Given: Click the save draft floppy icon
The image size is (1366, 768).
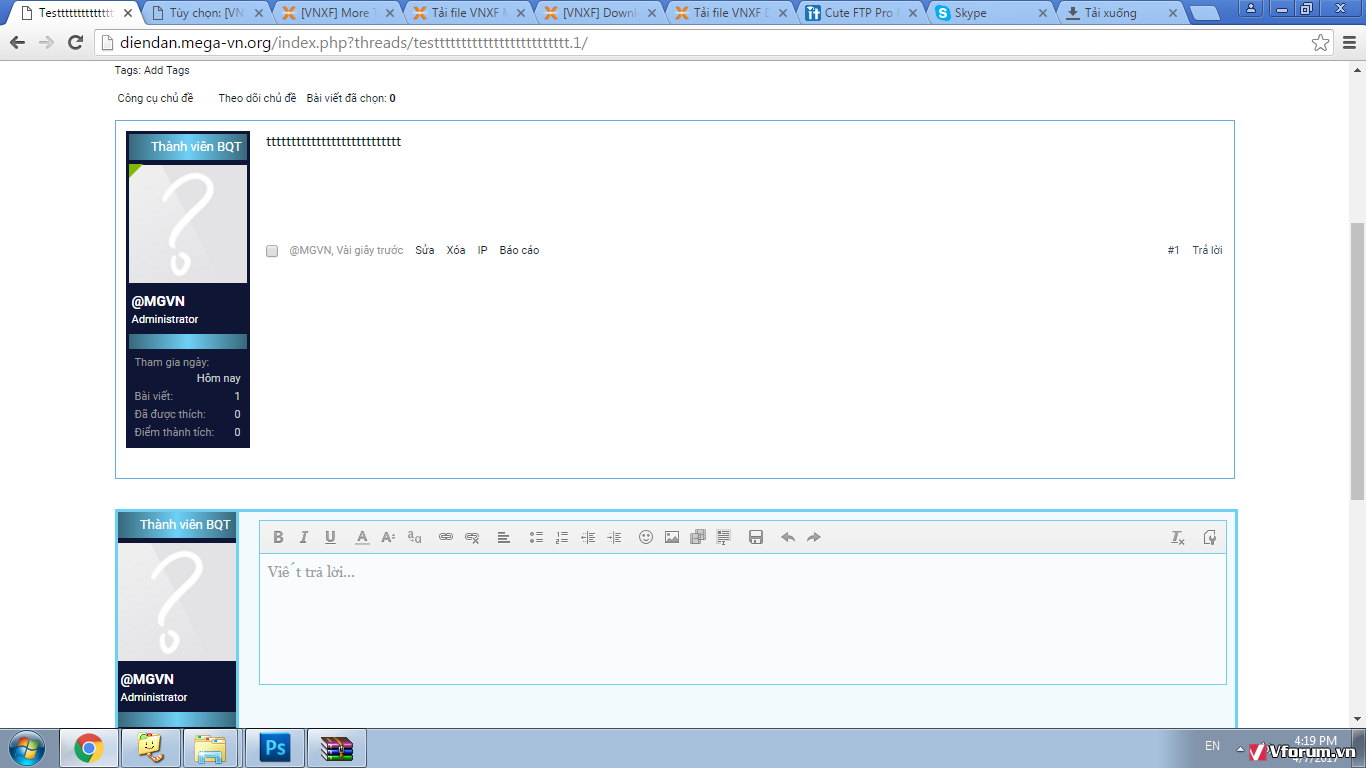Looking at the screenshot, I should click(756, 537).
